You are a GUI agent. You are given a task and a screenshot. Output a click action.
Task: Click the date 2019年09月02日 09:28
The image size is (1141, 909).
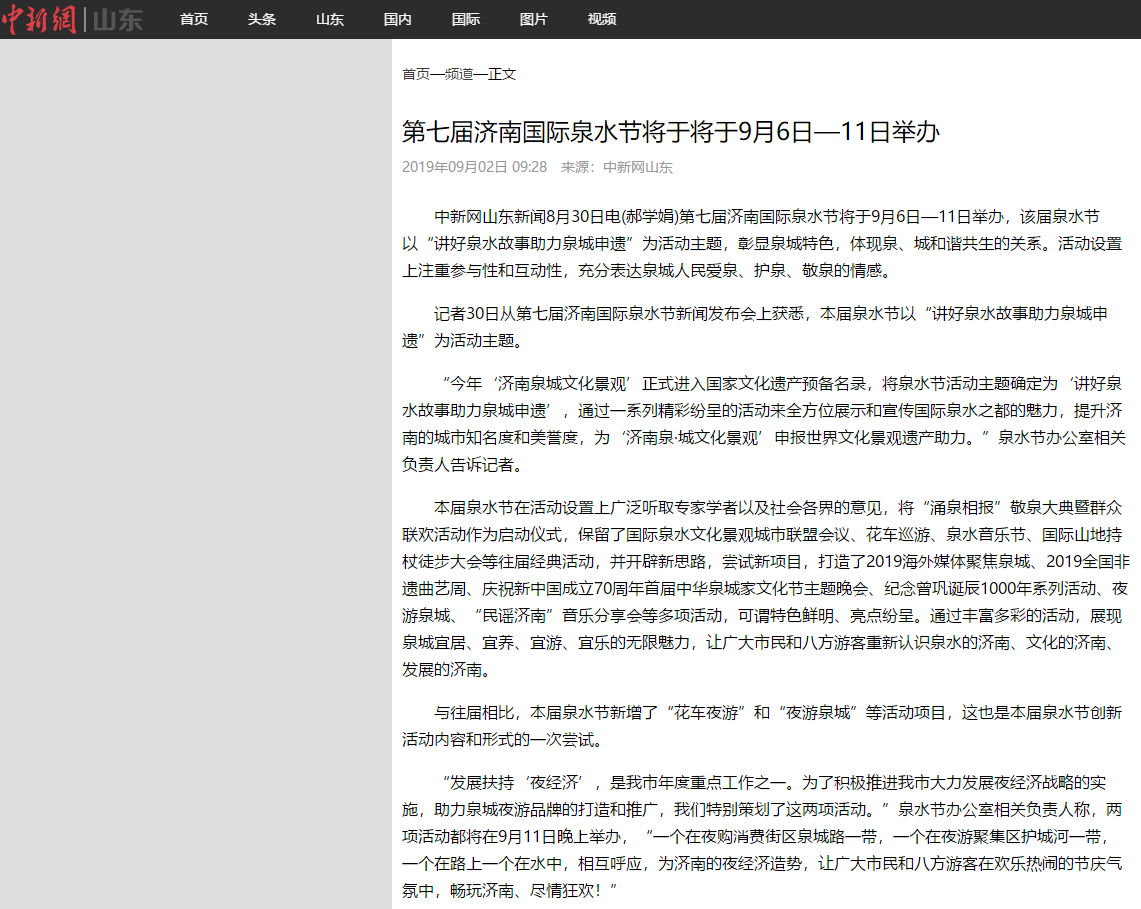pyautogui.click(x=474, y=167)
